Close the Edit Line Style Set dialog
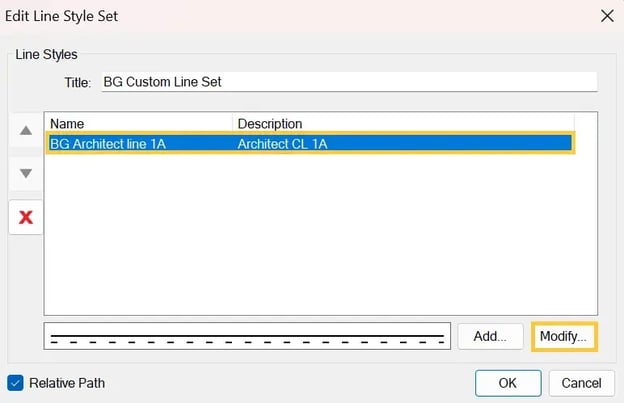Image resolution: width=624 pixels, height=403 pixels. (607, 16)
